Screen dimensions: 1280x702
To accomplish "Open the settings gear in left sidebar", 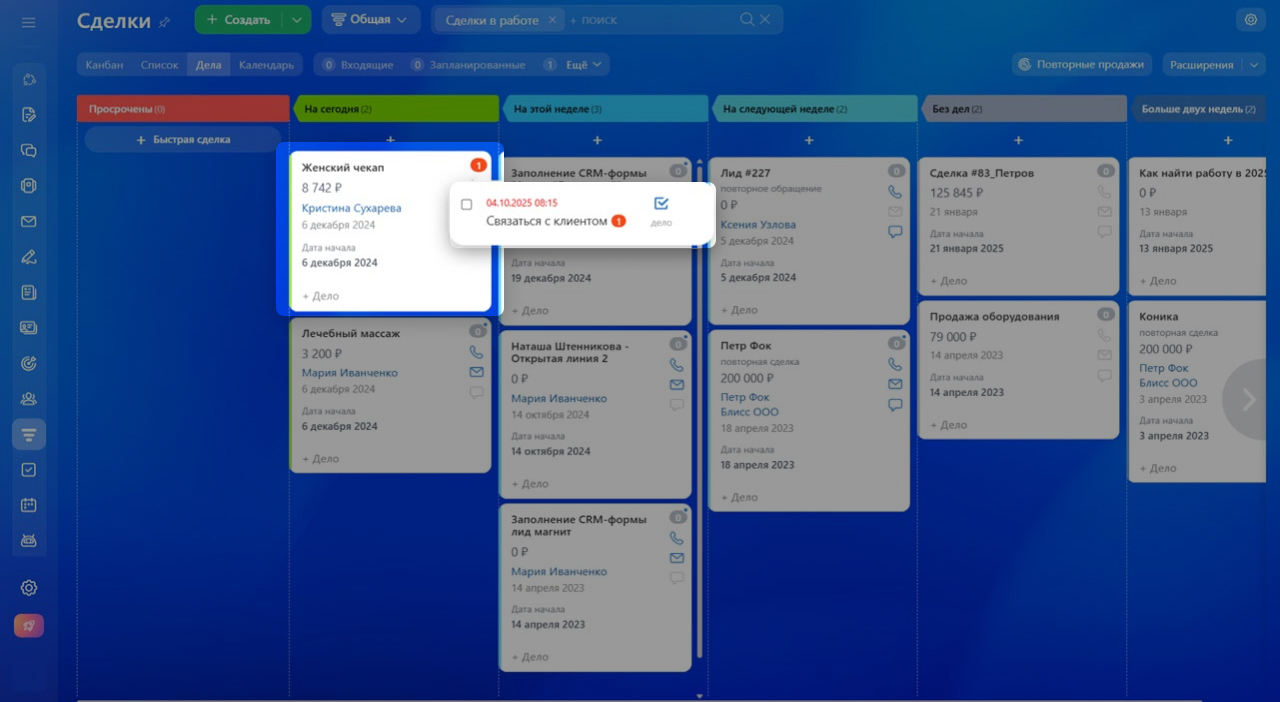I will (x=29, y=588).
